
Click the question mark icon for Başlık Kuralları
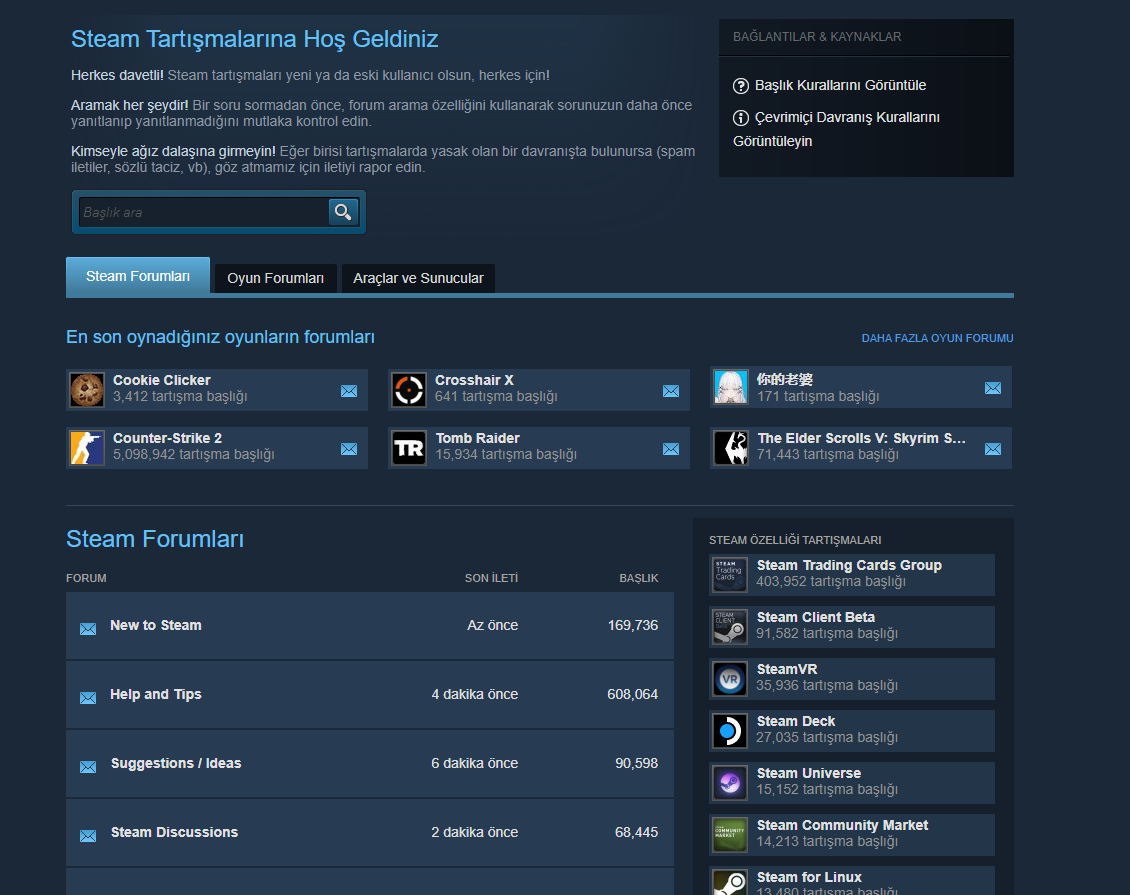(741, 86)
